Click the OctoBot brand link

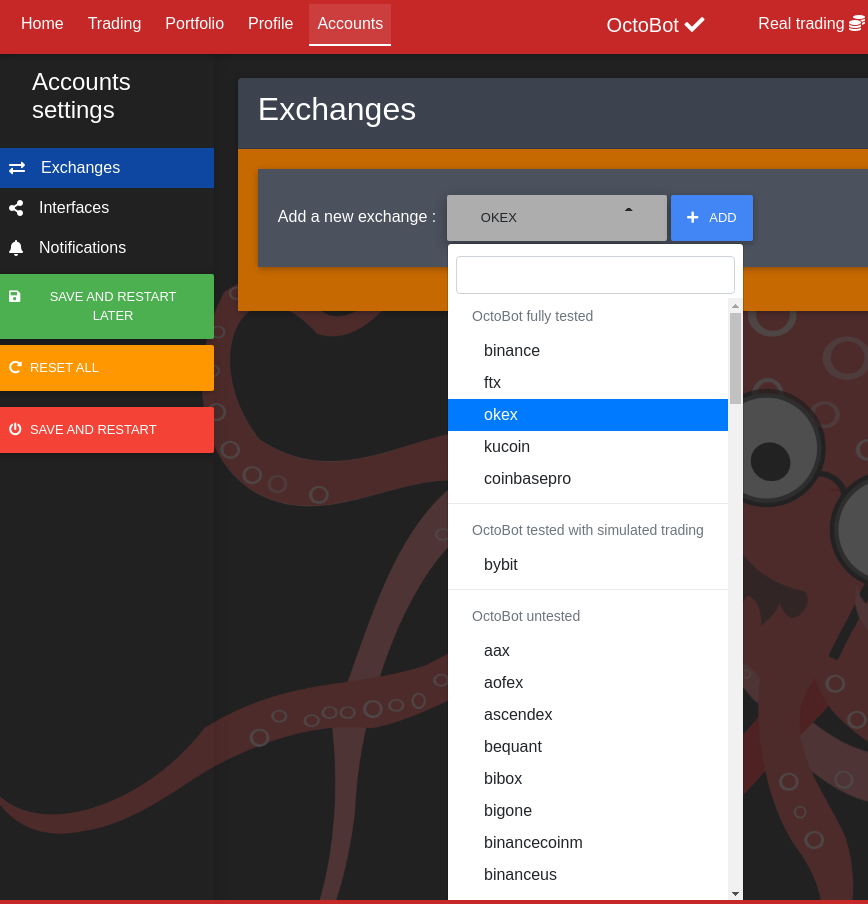pos(655,25)
